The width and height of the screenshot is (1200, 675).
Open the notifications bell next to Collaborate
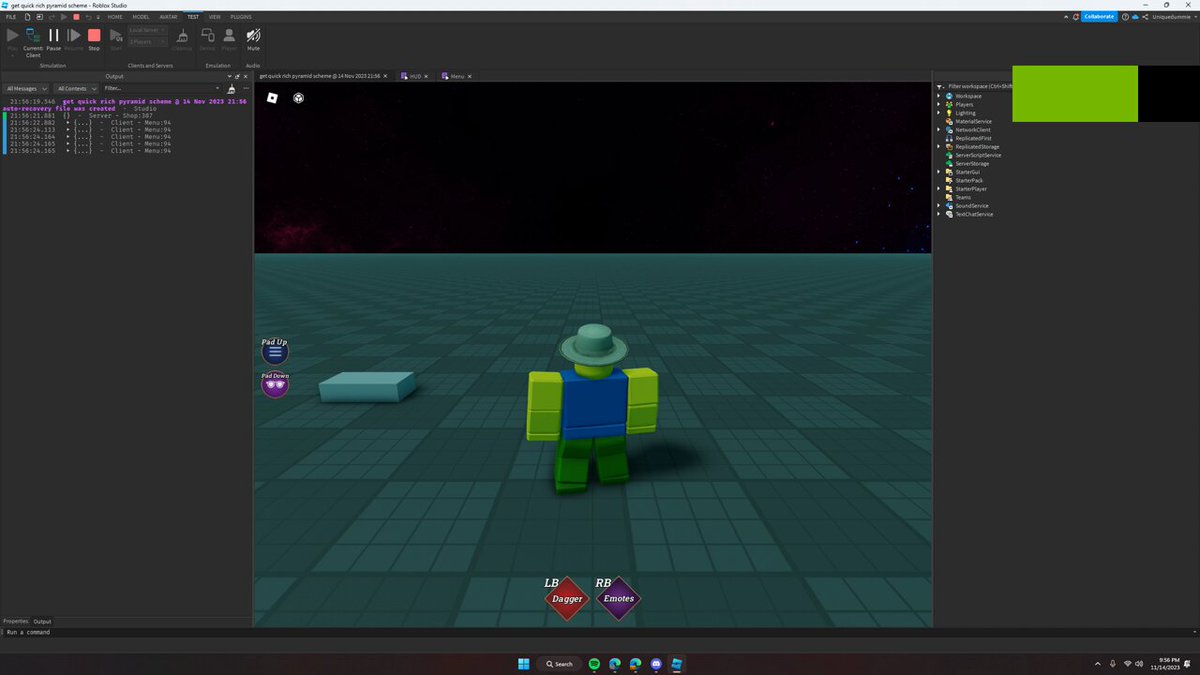[x=1075, y=17]
